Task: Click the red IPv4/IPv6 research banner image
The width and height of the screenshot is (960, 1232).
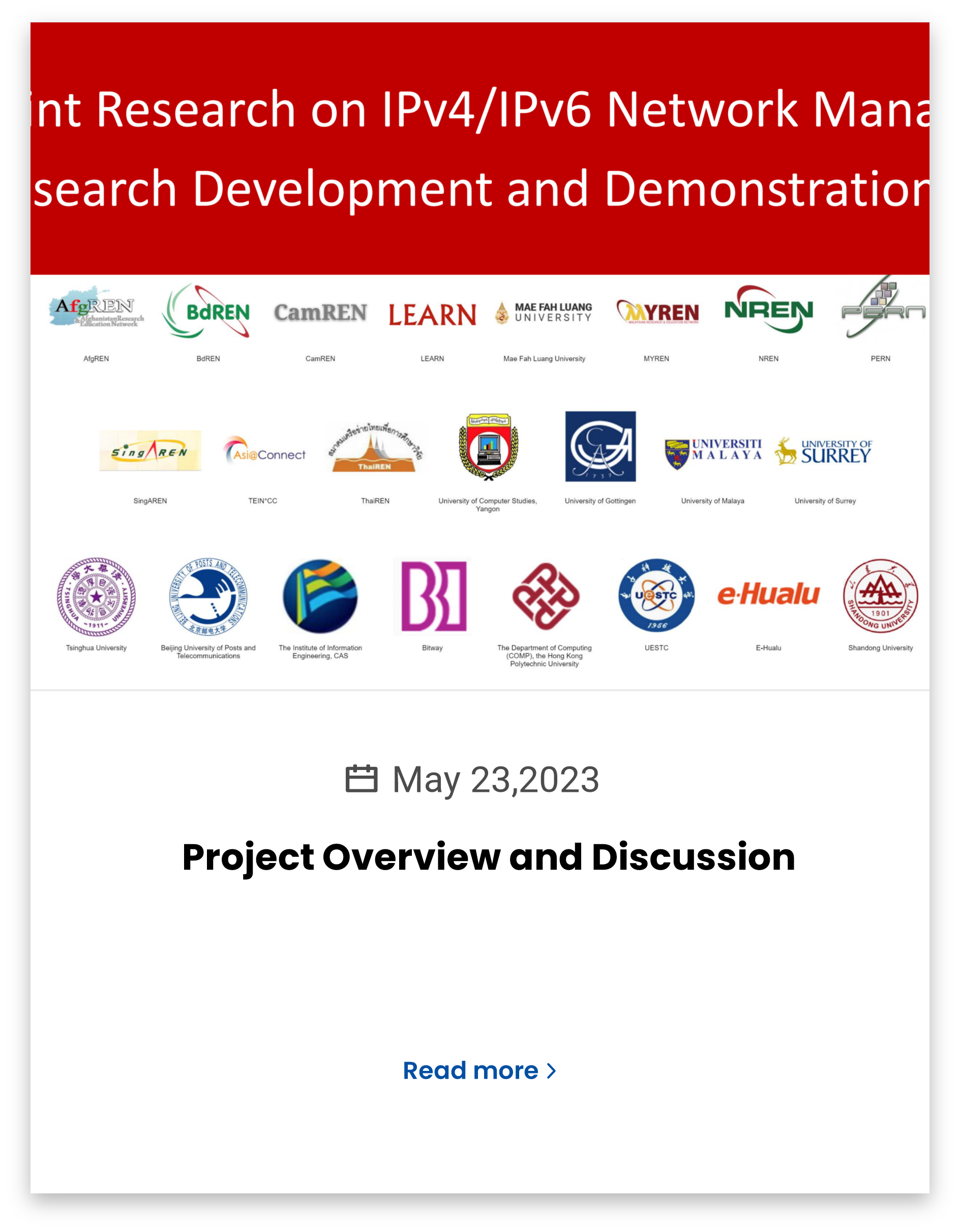Action: pos(479,148)
